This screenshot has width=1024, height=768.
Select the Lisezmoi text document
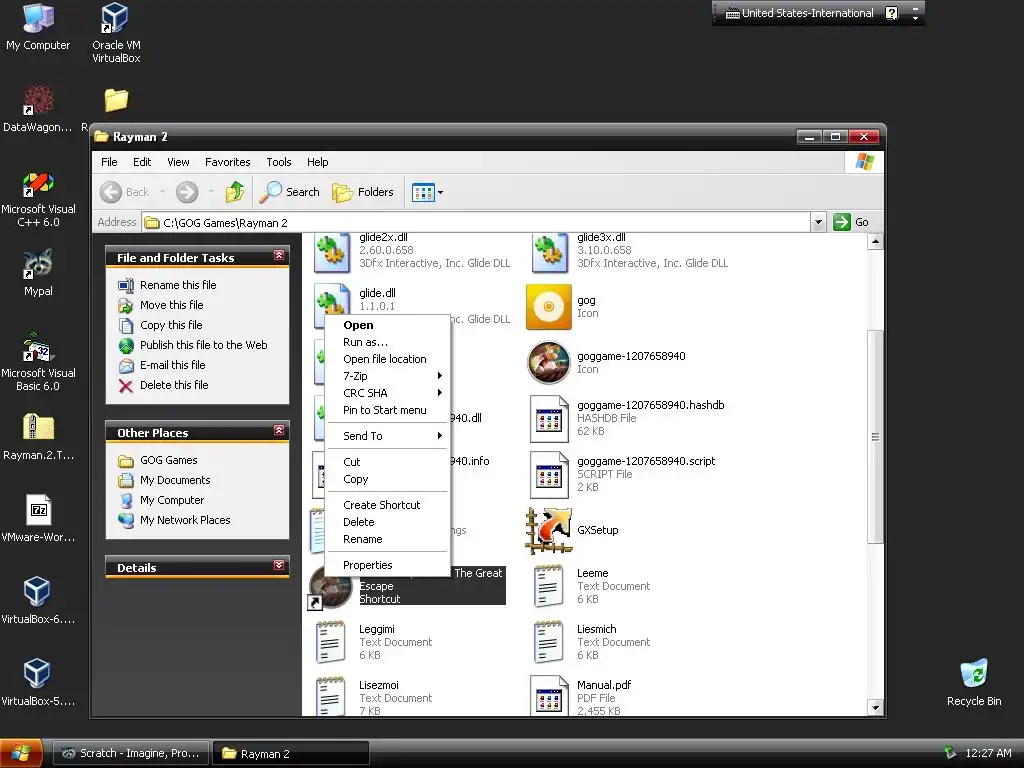point(373,698)
